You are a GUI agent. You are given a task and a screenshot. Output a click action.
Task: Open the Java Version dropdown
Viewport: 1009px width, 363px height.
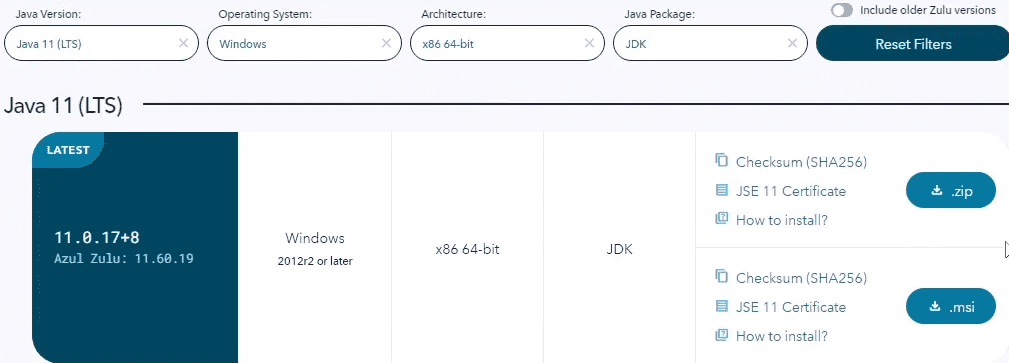point(102,43)
